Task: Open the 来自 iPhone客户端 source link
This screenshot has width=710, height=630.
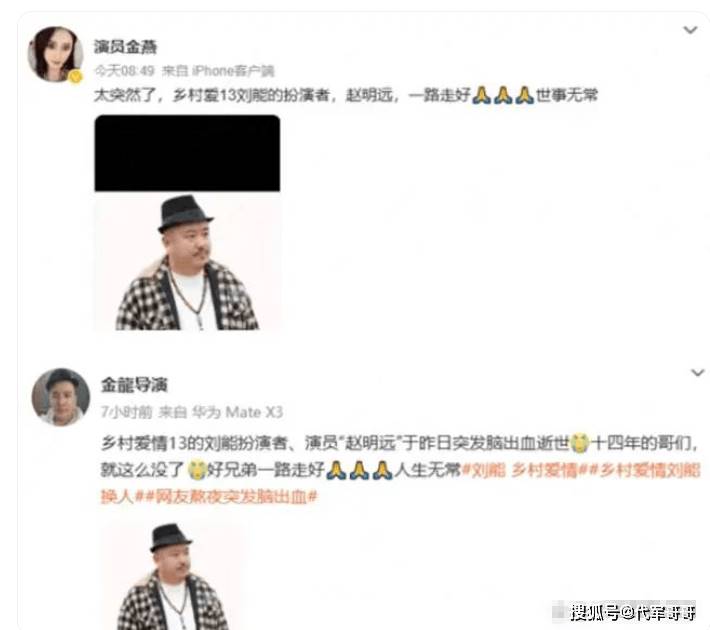Action: coord(218,71)
